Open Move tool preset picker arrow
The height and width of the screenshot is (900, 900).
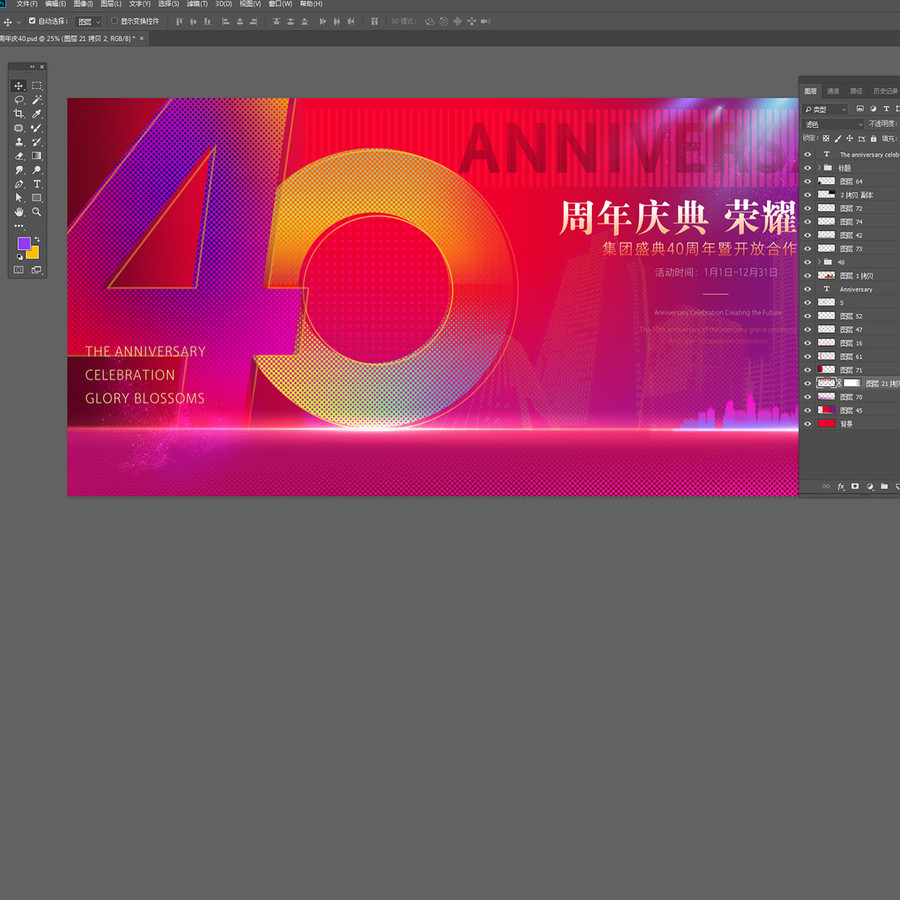coord(19,22)
